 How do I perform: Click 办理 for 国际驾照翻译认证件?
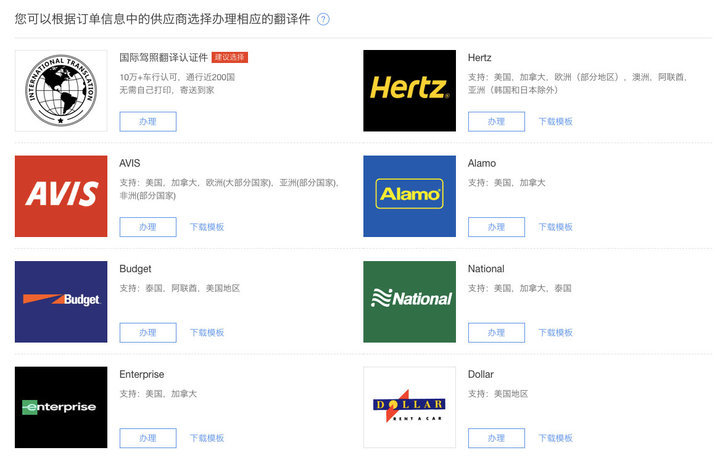click(x=148, y=121)
